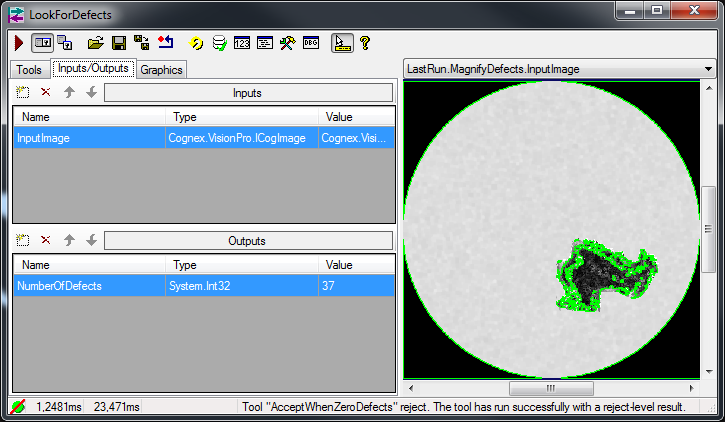The image size is (725, 422).
Task: Open LastRun.MagnifyDefects.InputImage image dropdown
Action: tap(559, 69)
